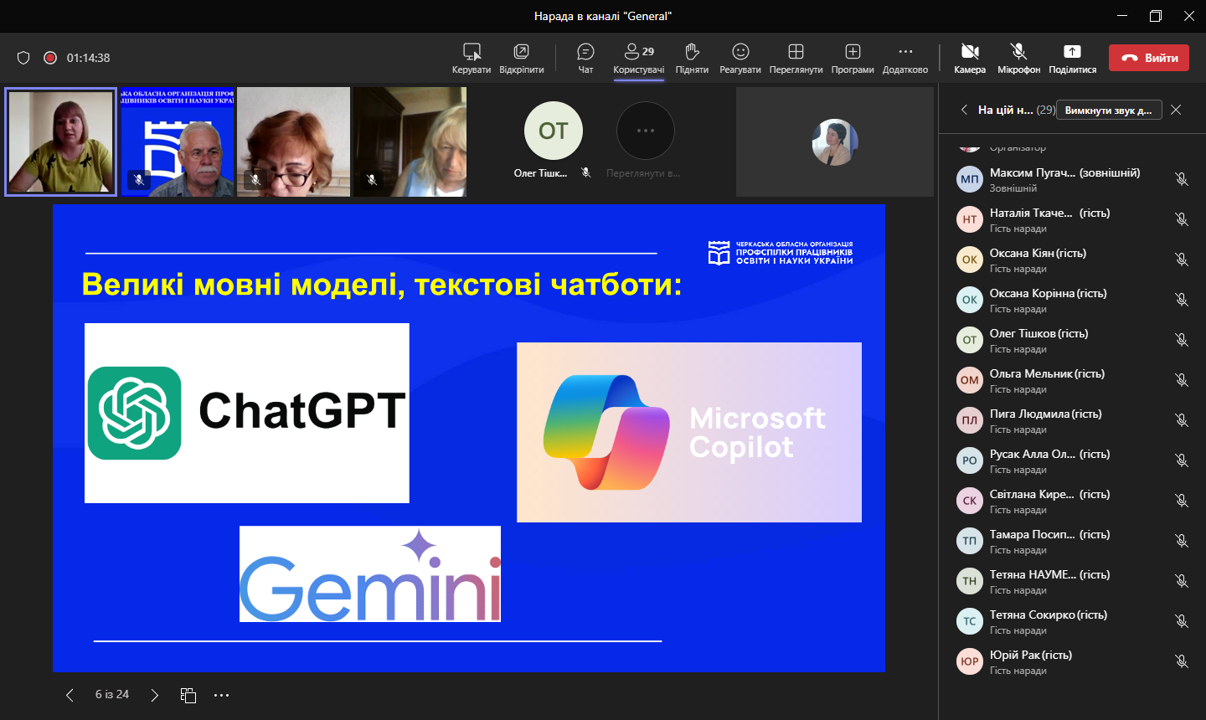Image resolution: width=1206 pixels, height=720 pixels.
Task: Click the Mute all button
Action: tap(1109, 110)
